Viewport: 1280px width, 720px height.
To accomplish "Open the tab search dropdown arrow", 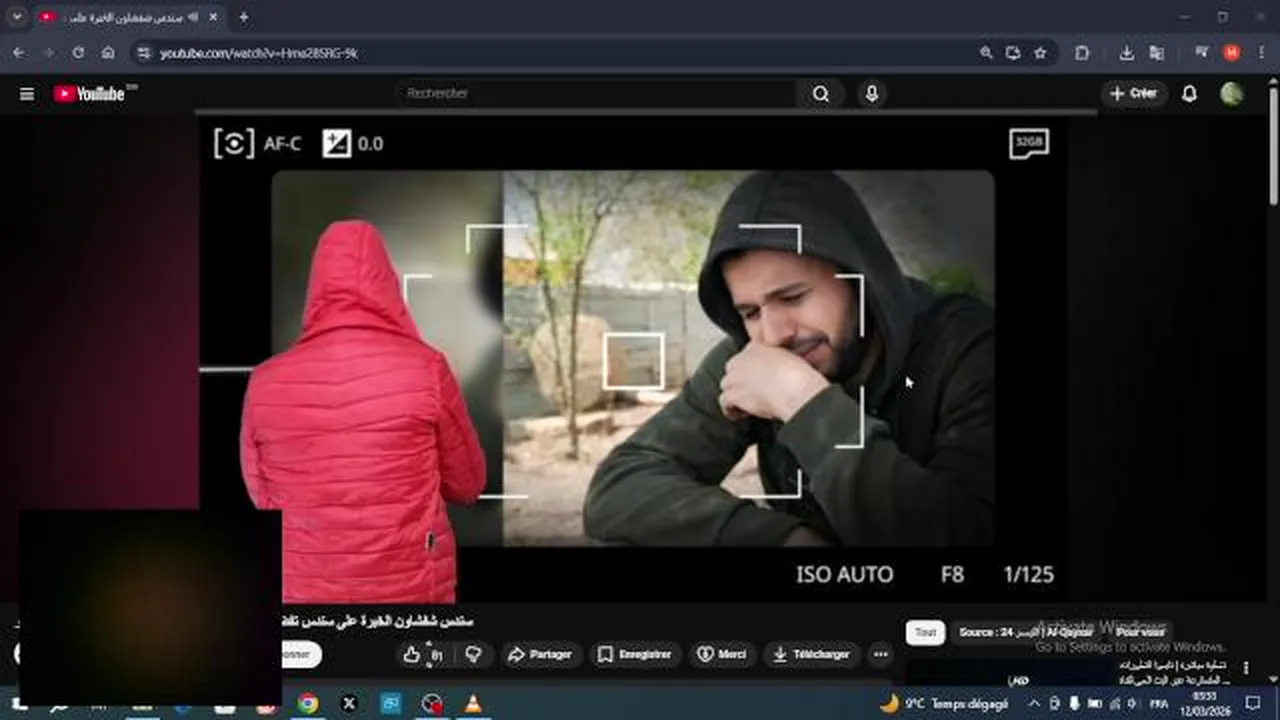I will pos(17,18).
